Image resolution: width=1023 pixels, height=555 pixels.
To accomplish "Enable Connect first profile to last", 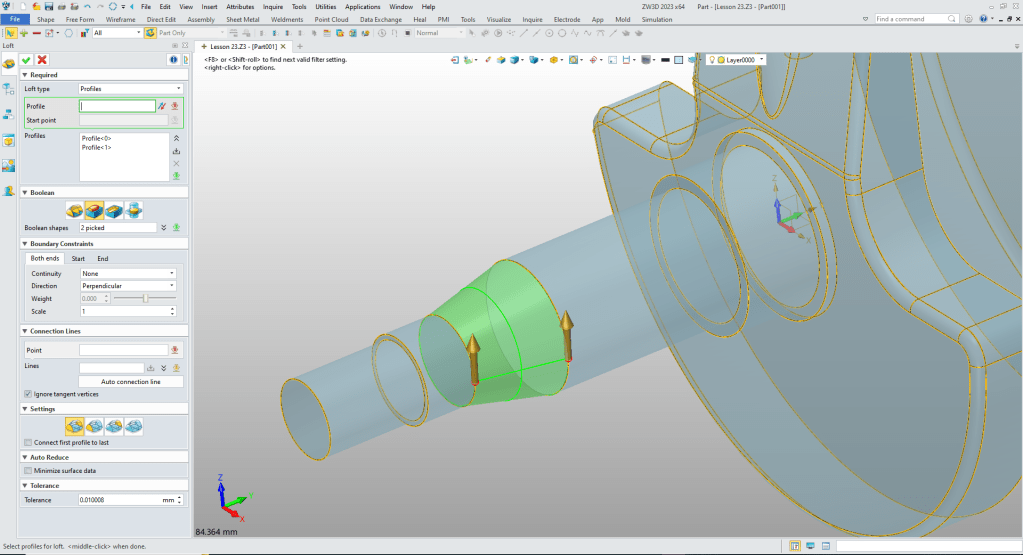I will pos(27,442).
